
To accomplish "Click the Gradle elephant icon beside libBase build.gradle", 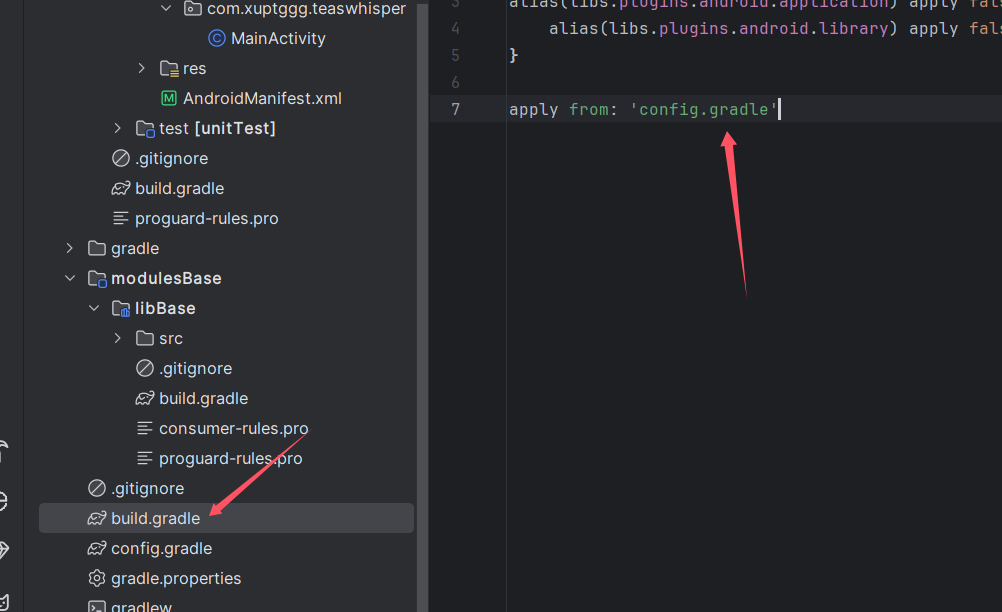I will (x=144, y=398).
